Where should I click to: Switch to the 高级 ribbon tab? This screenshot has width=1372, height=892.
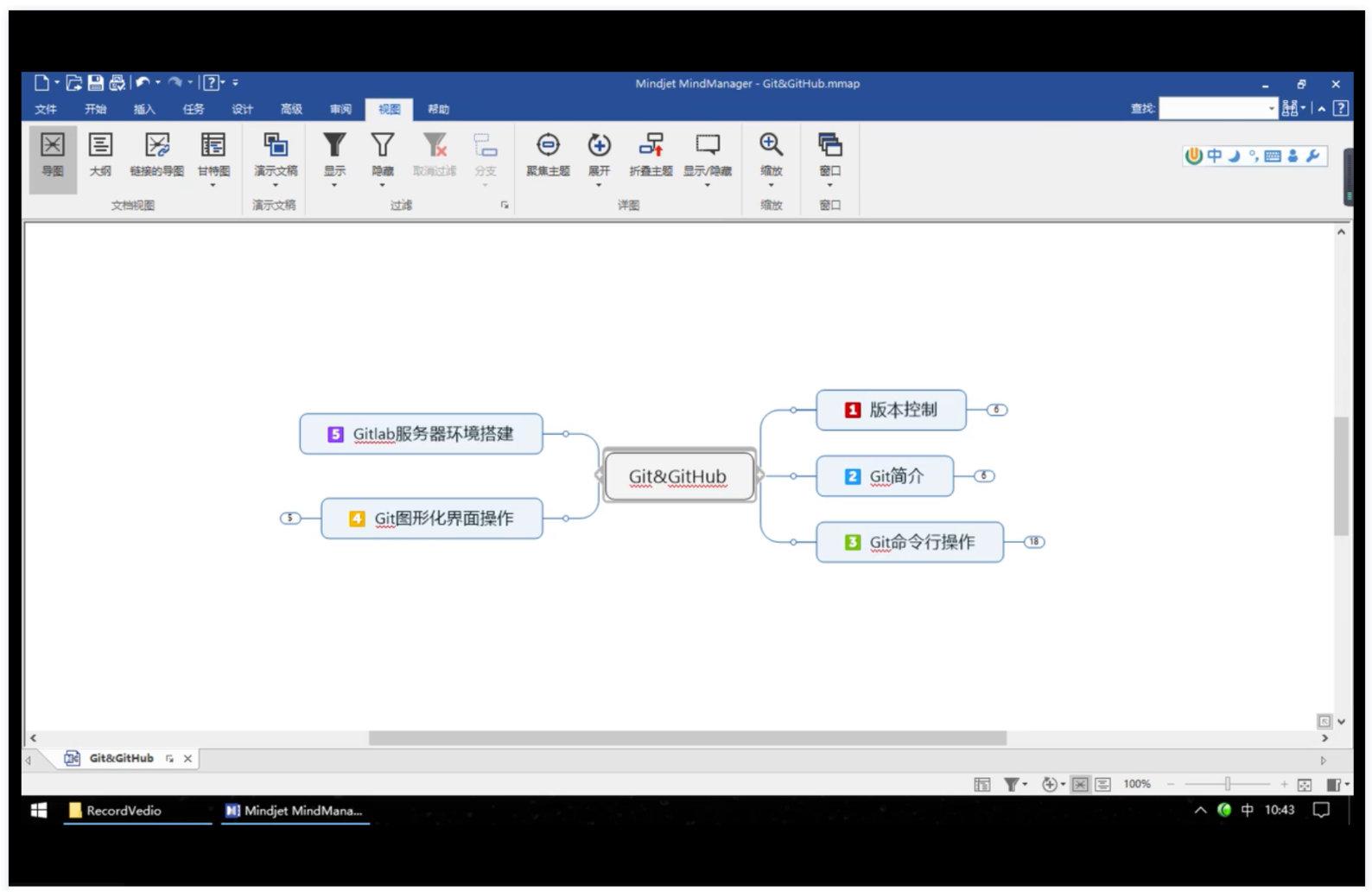tap(291, 109)
